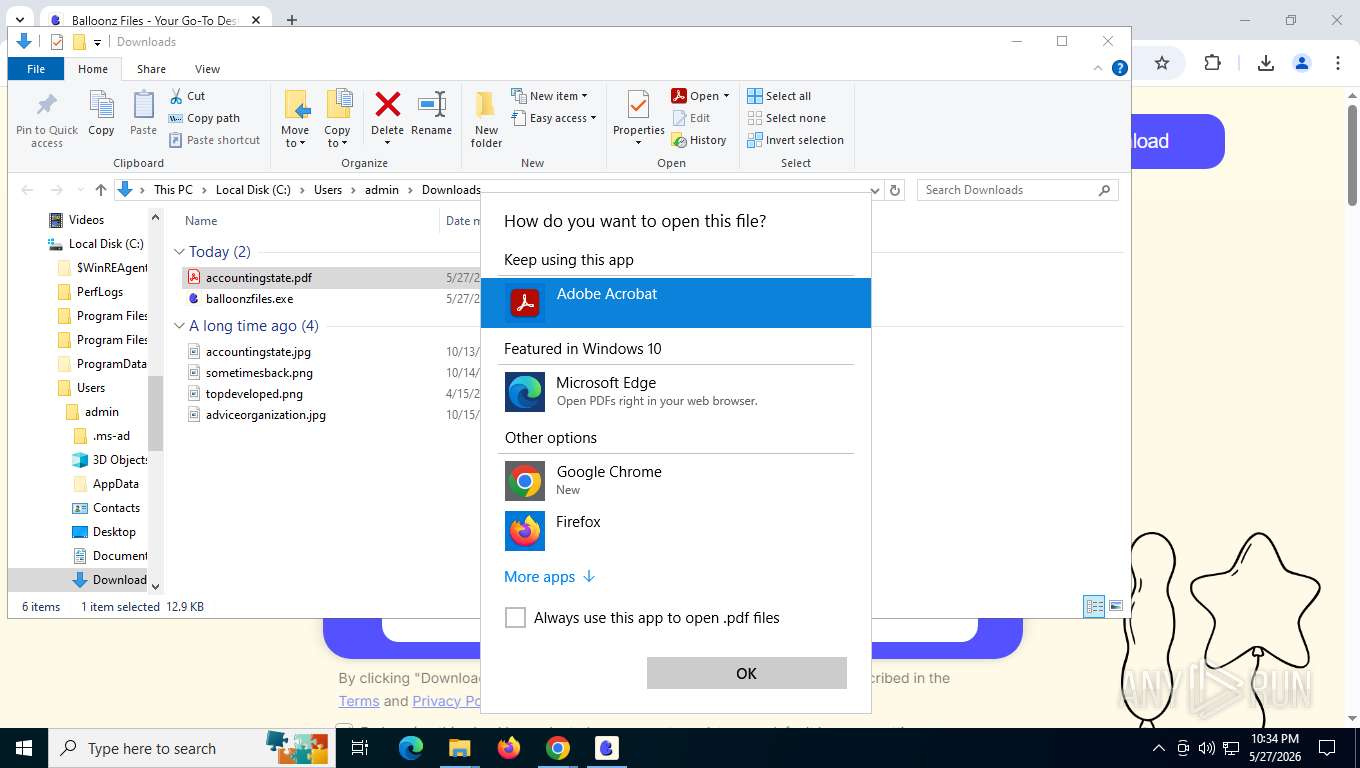Switch to Details view icon in status bar
Screen dimensions: 1360x768
1095,606
